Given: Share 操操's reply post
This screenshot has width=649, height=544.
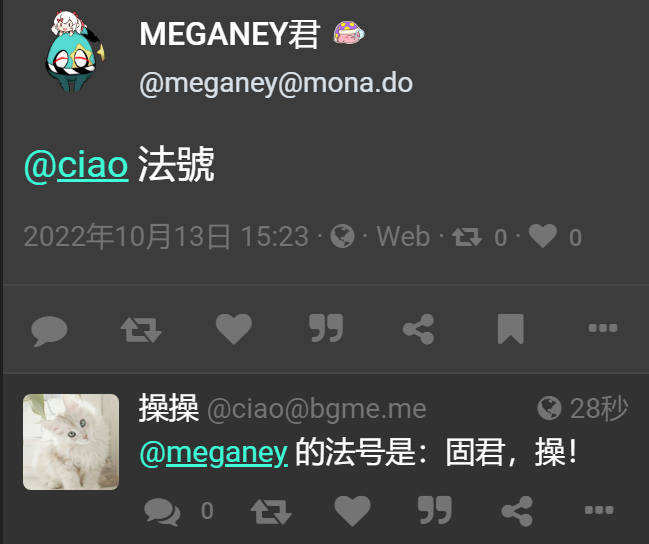Looking at the screenshot, I should [x=517, y=511].
